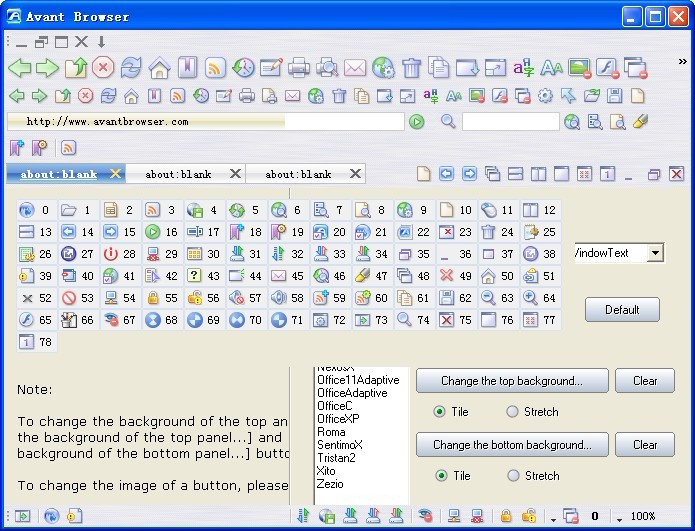Select Zezio skin in list

coord(330,484)
